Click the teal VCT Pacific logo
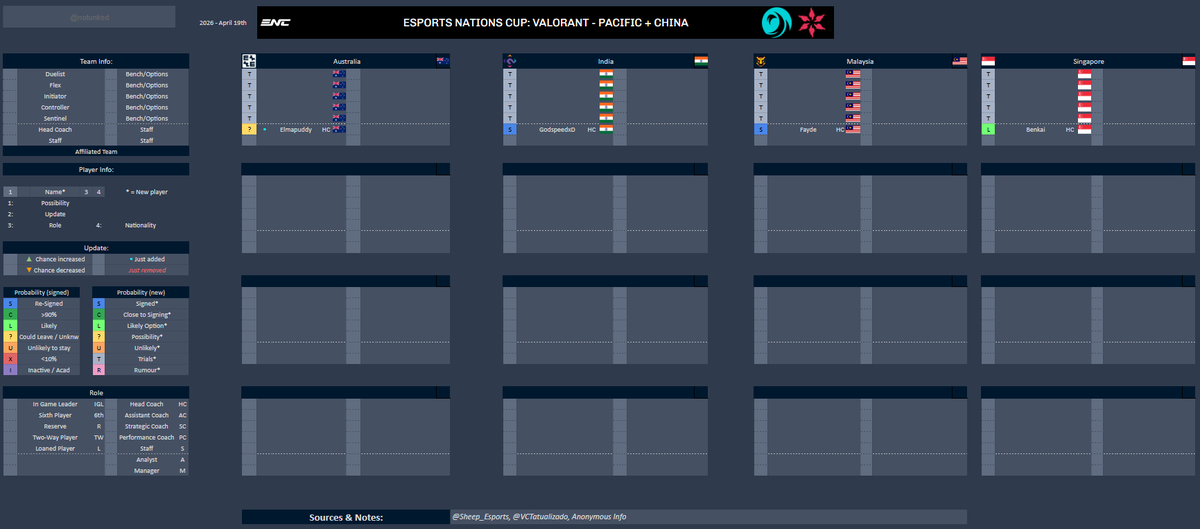Image resolution: width=1200 pixels, height=529 pixels. pos(775,22)
